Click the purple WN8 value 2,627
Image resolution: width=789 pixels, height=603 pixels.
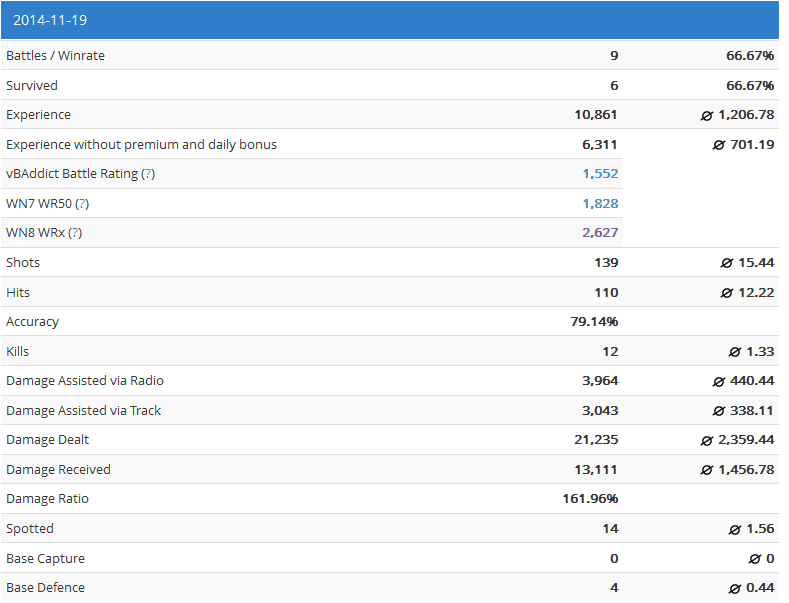coord(600,233)
